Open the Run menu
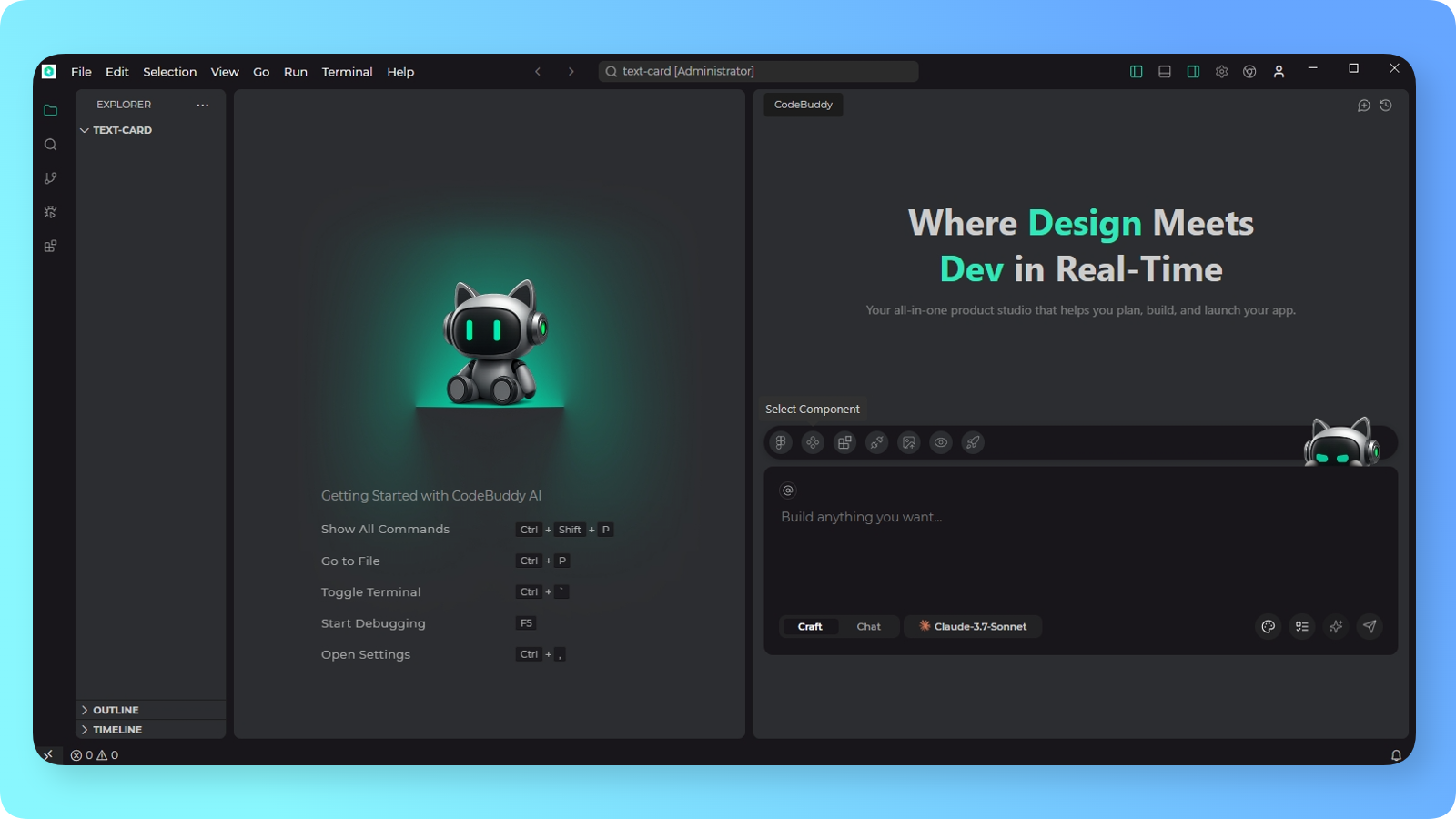 point(295,72)
